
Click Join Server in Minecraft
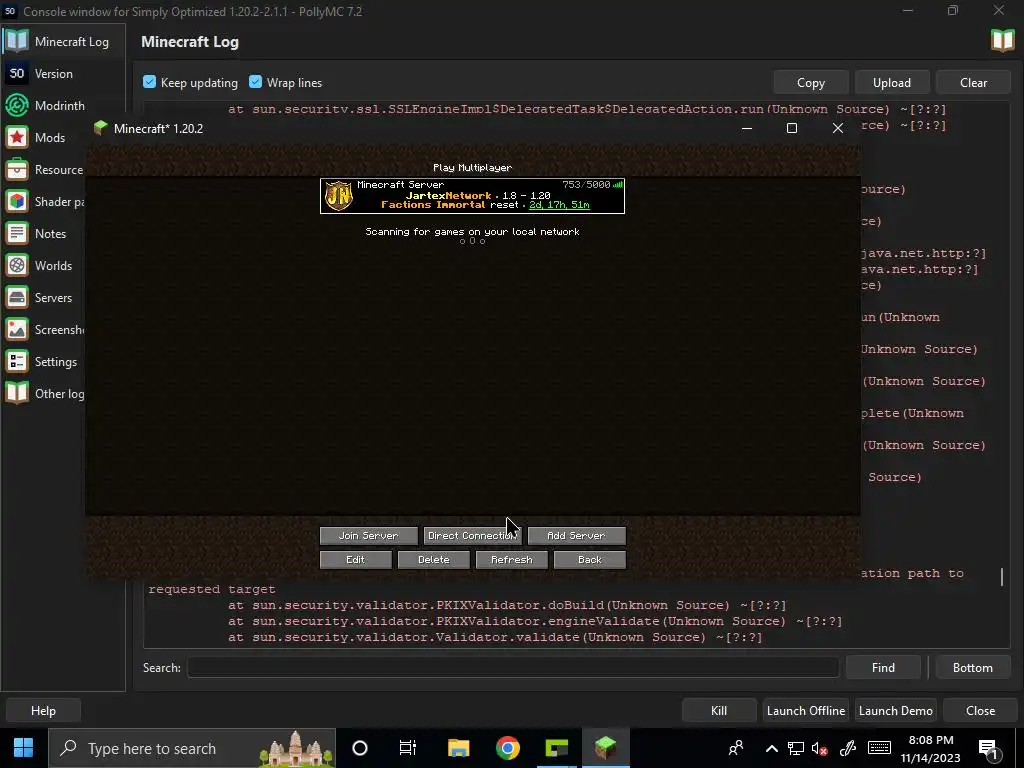tap(368, 536)
